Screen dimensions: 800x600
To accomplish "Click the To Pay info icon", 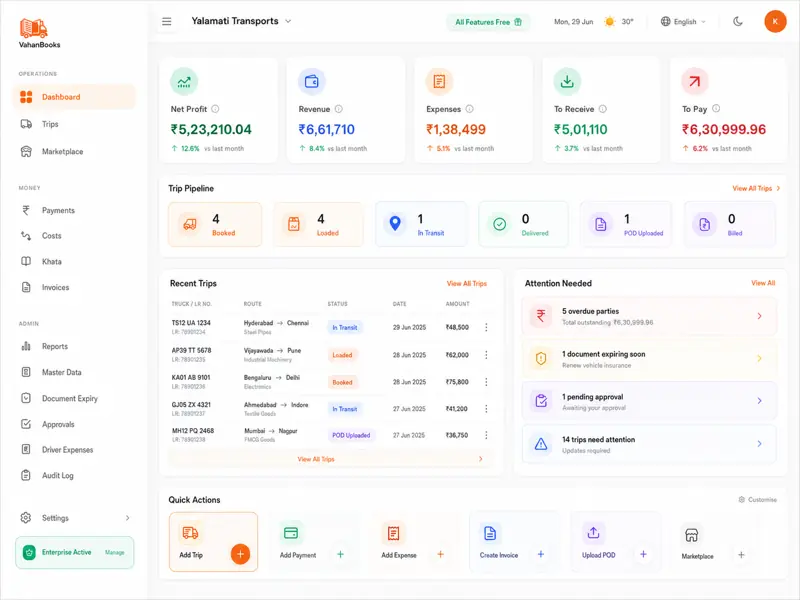I will [x=716, y=108].
